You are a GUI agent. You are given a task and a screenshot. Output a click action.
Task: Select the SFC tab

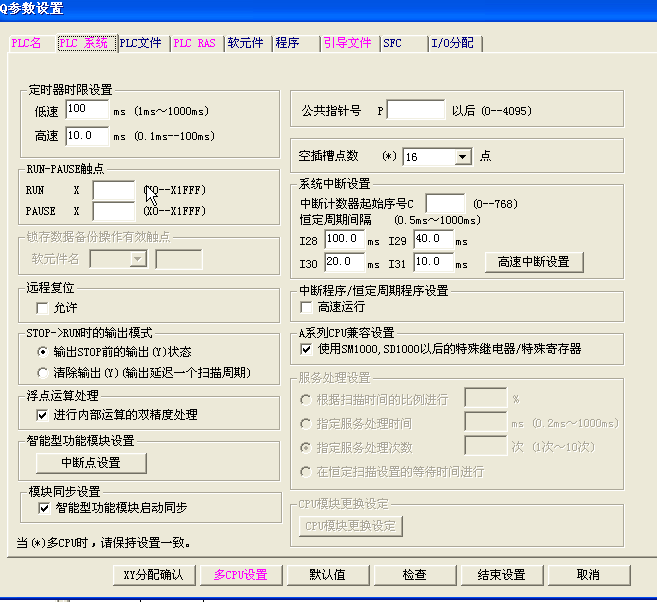point(393,43)
